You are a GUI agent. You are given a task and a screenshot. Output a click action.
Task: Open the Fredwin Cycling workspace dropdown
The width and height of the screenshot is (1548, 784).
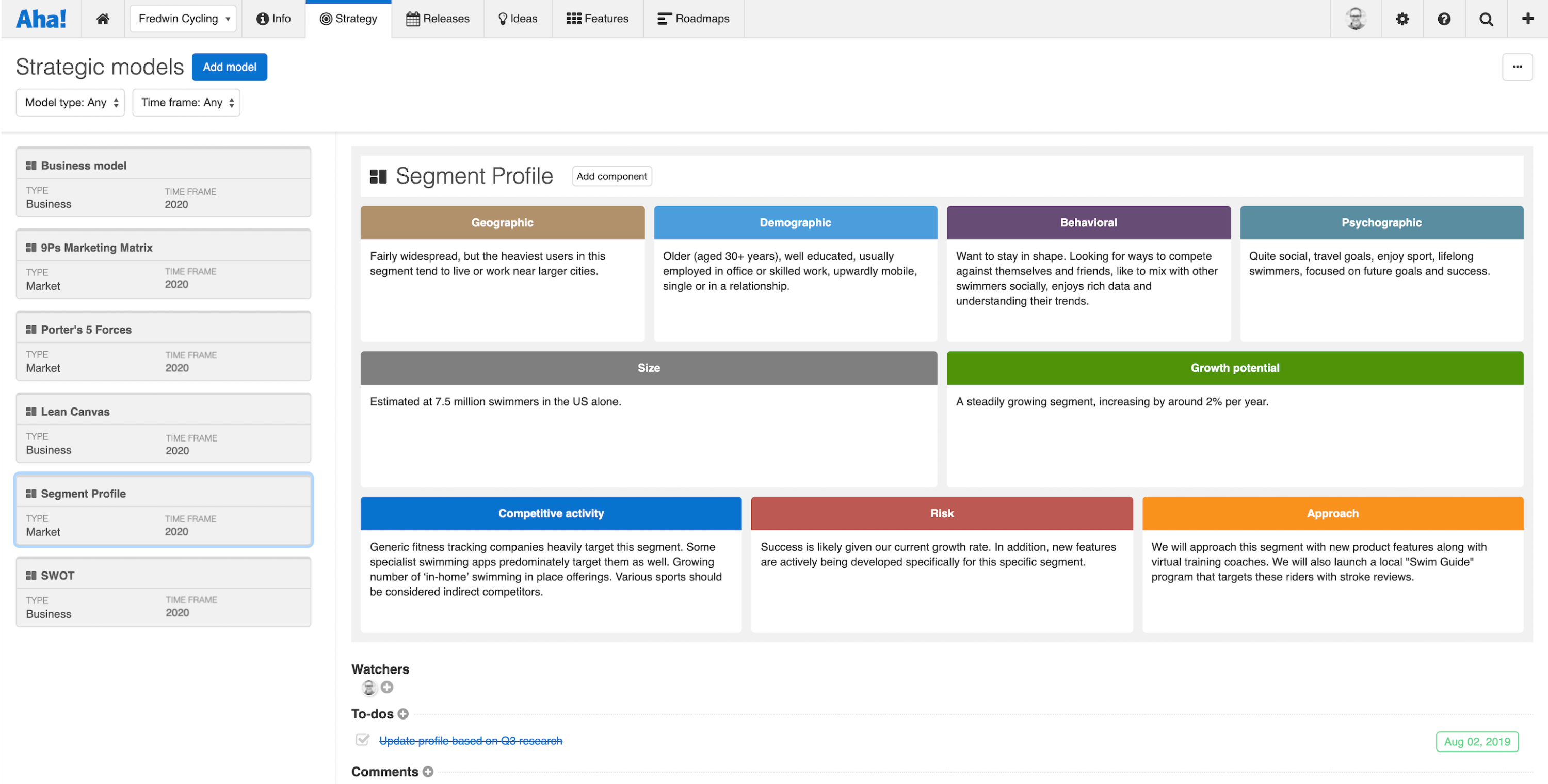point(183,19)
